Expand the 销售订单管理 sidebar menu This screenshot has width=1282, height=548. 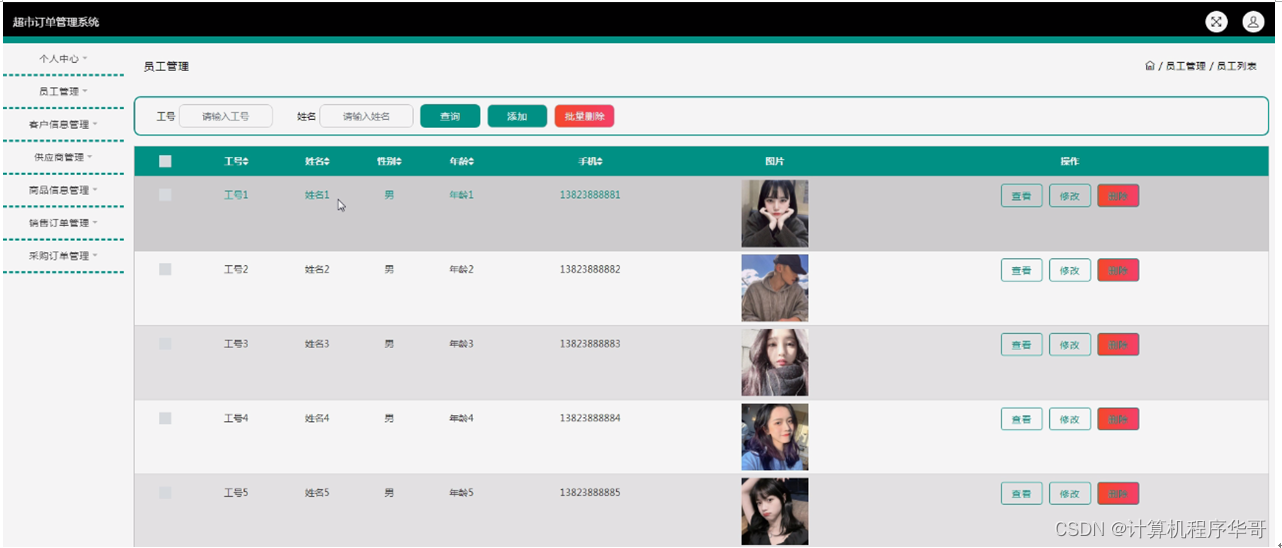tap(63, 223)
